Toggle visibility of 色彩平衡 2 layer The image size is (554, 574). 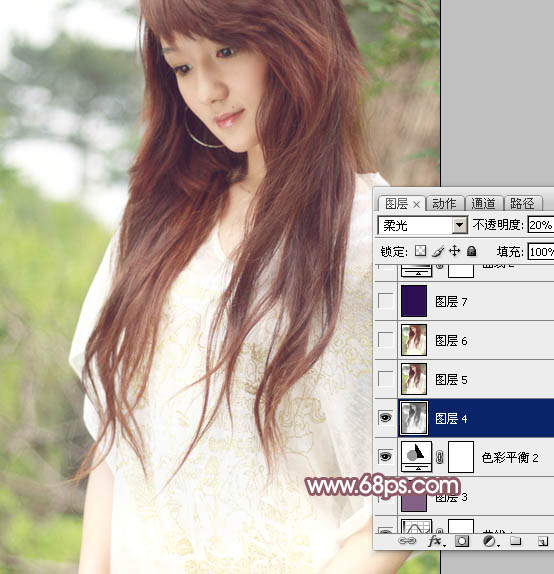point(385,456)
